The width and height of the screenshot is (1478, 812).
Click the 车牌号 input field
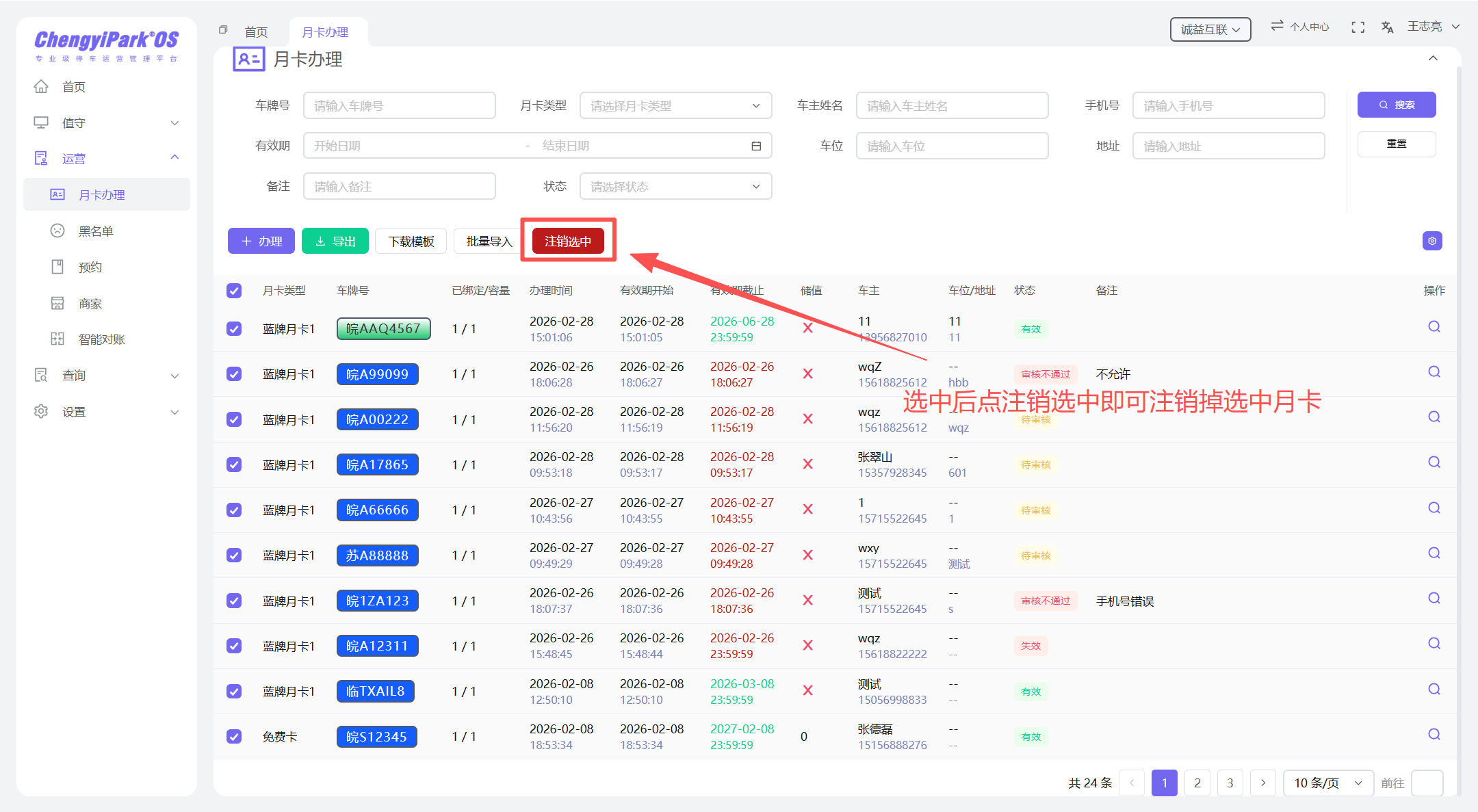click(x=399, y=106)
